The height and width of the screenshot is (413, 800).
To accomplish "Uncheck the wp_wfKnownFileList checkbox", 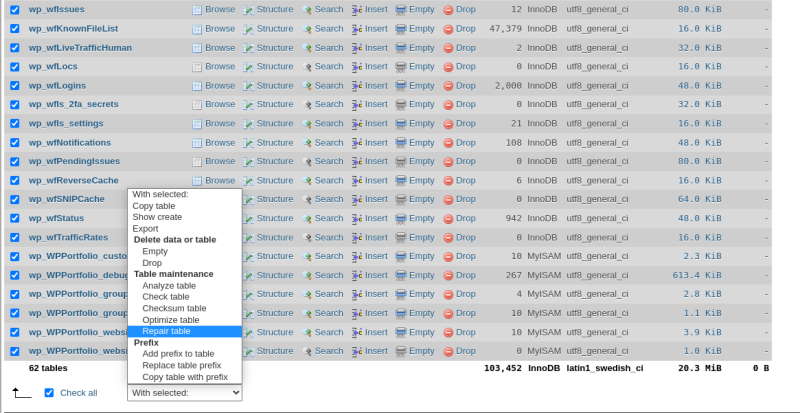I will 15,29.
